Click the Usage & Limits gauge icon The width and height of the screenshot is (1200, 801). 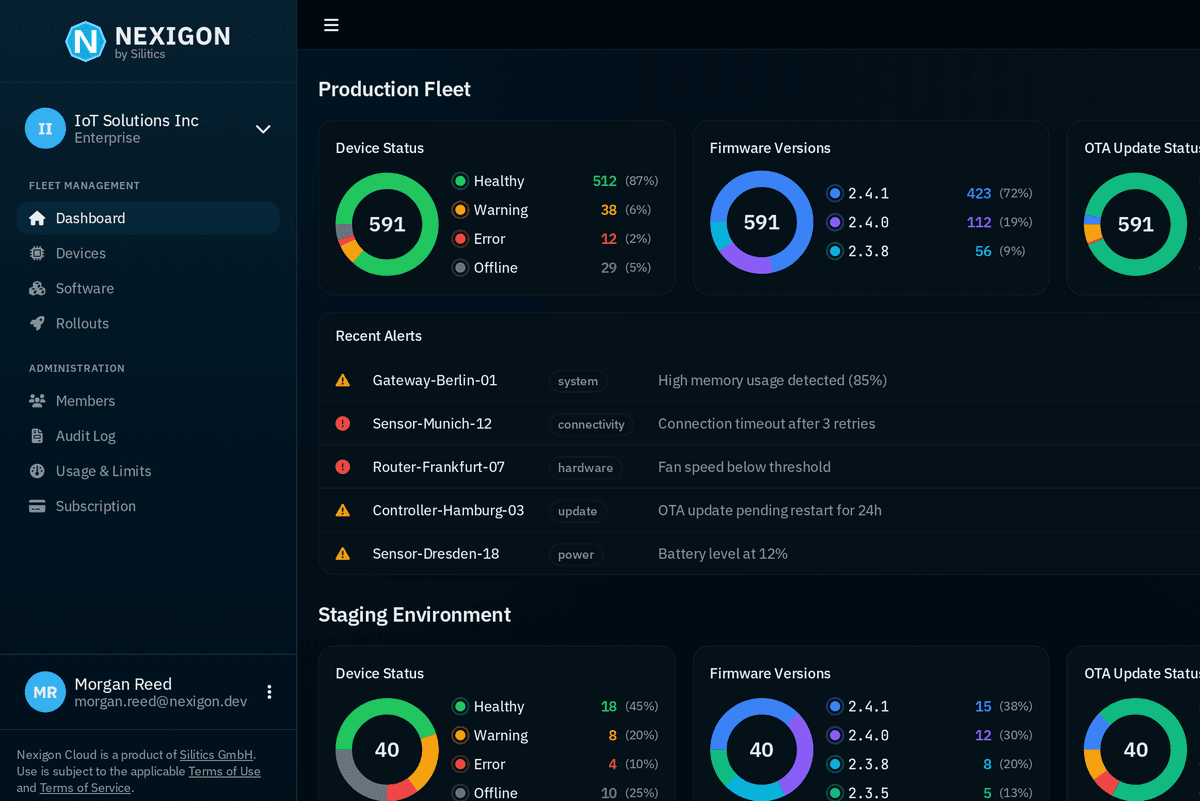click(37, 471)
